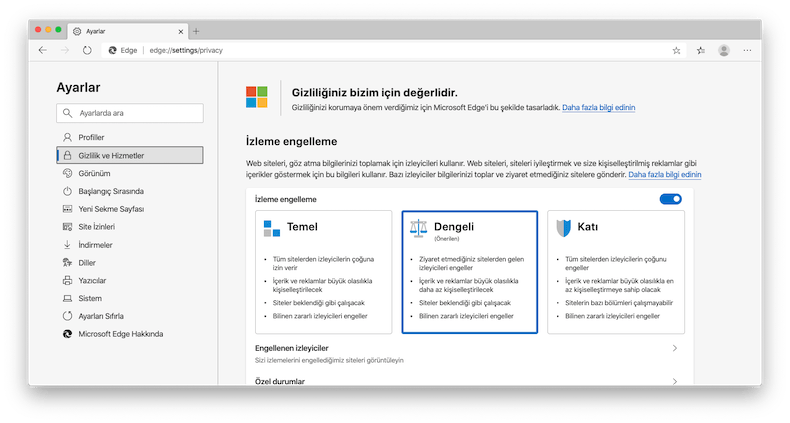Select the Dengeli tracking prevention option
Screen dimensions: 790x423
[x=469, y=272]
